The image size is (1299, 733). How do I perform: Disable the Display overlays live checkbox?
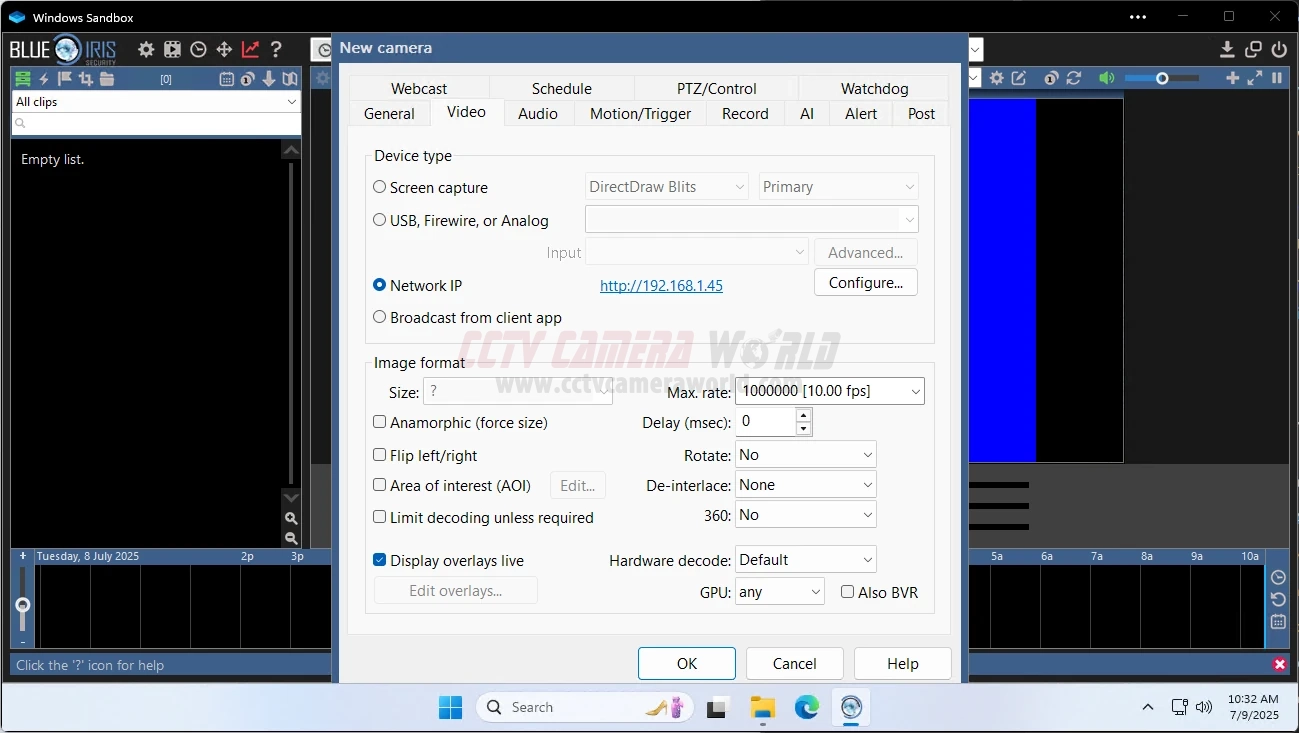tap(379, 560)
